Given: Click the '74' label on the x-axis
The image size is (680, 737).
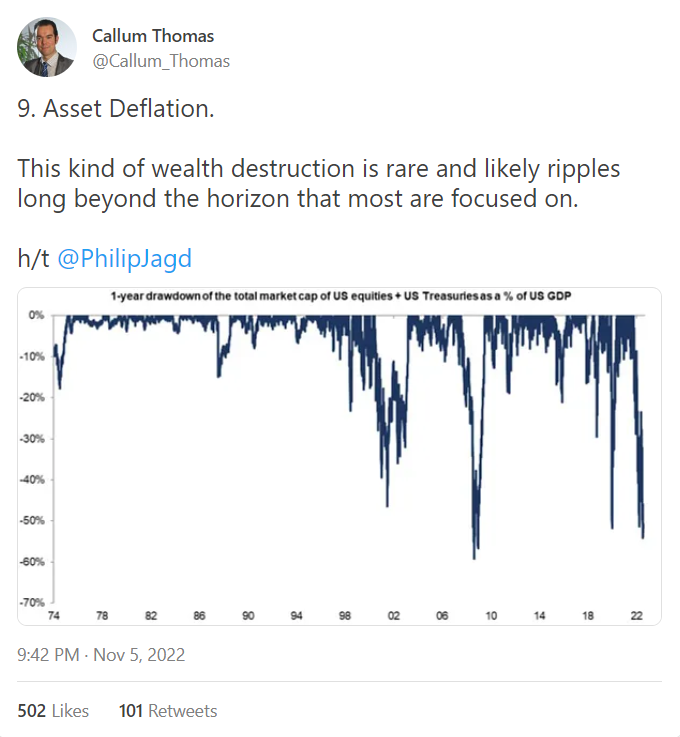Looking at the screenshot, I should point(54,615).
